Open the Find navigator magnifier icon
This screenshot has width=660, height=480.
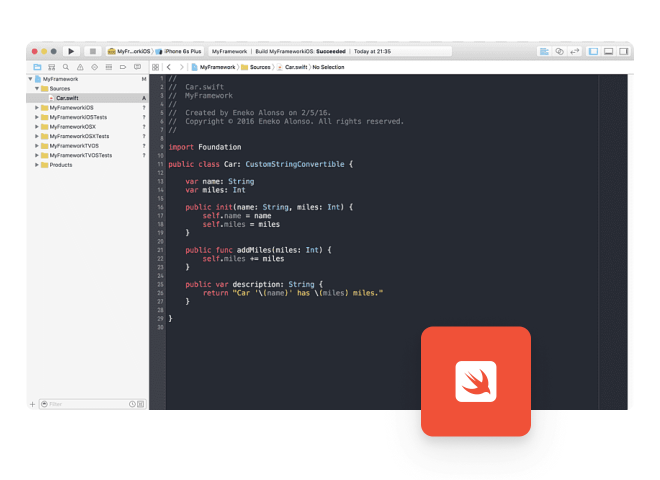[x=66, y=67]
